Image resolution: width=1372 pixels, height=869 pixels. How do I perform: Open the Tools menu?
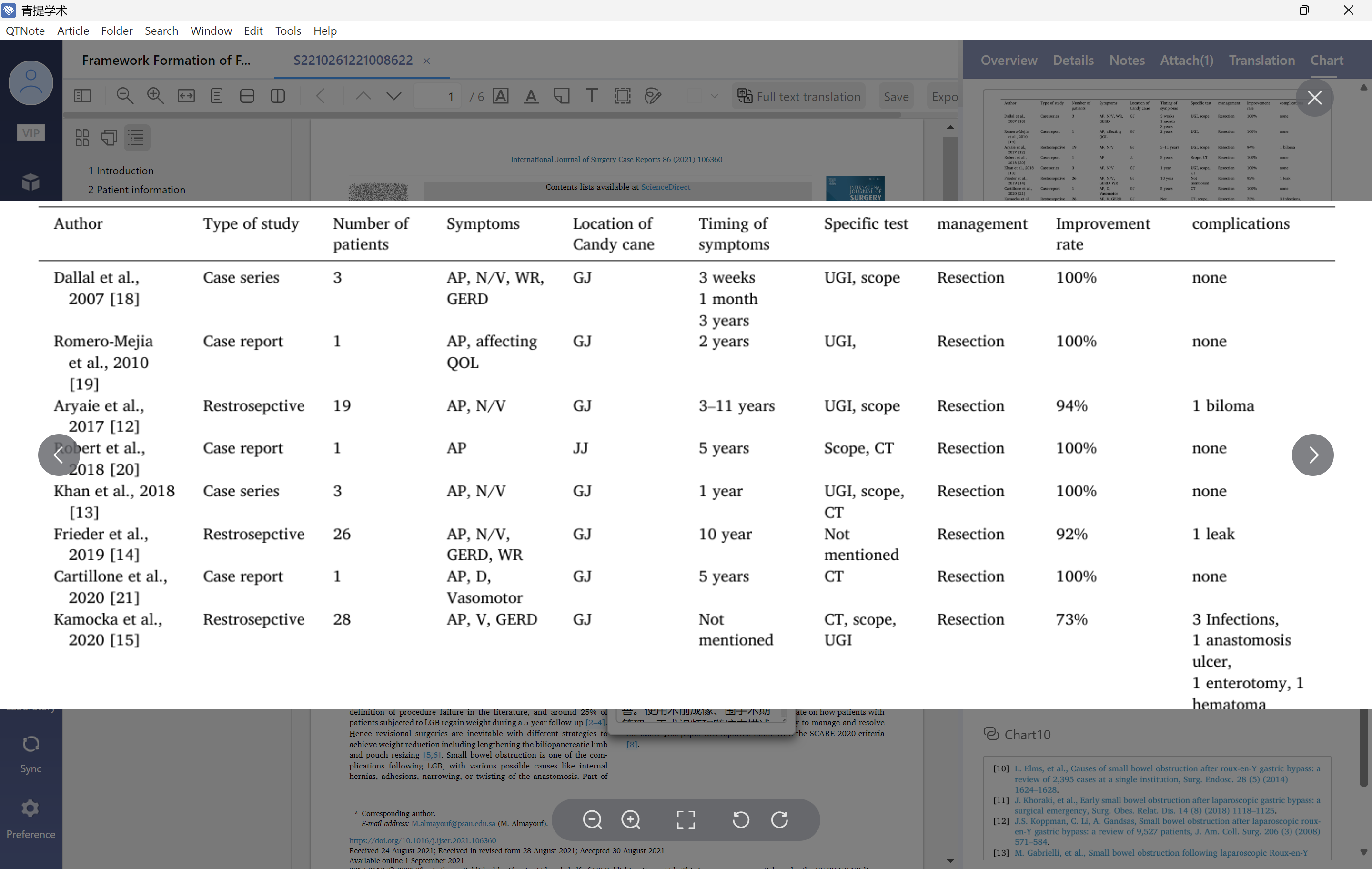pos(288,31)
